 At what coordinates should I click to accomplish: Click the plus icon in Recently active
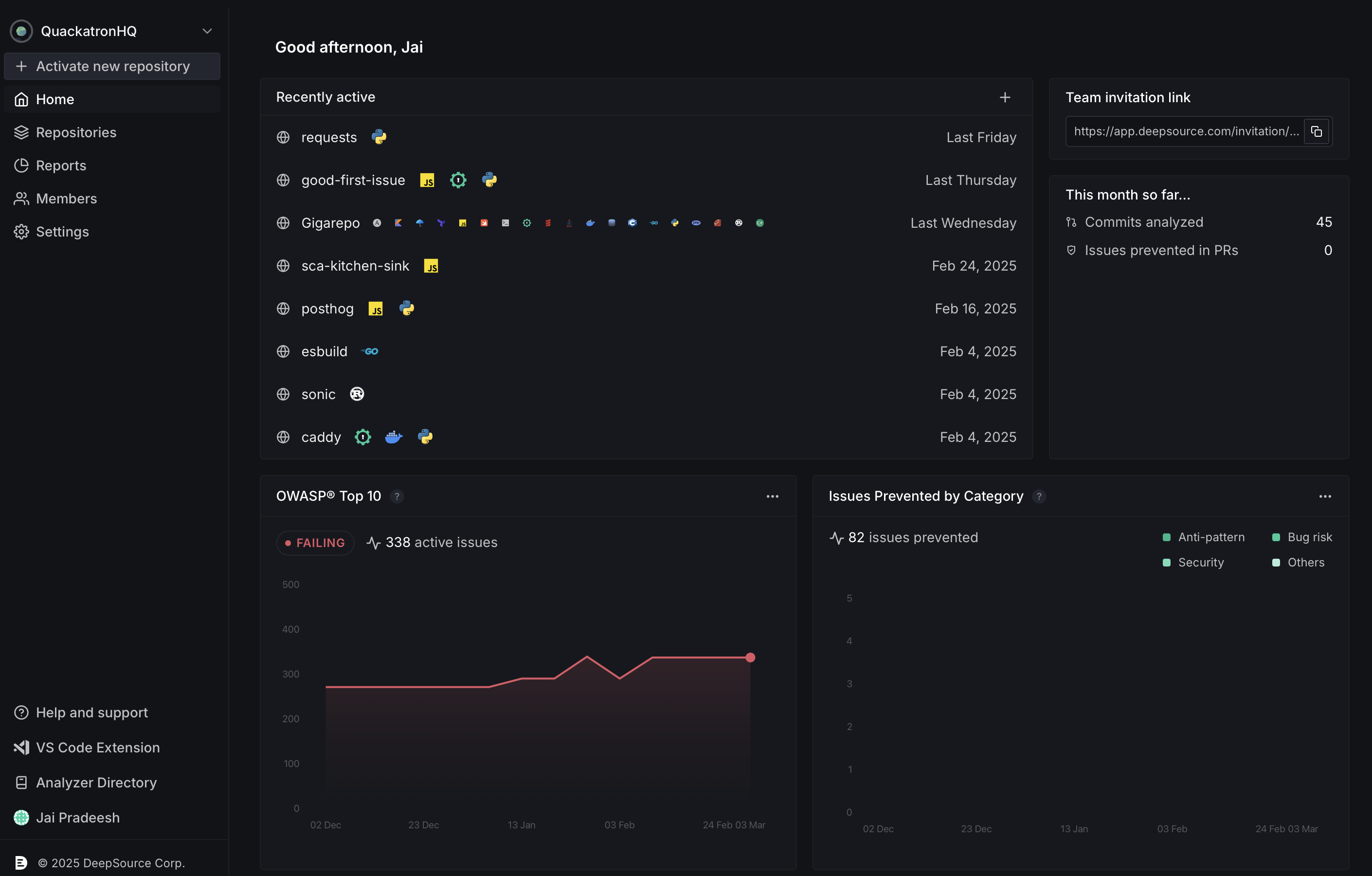click(x=1005, y=97)
